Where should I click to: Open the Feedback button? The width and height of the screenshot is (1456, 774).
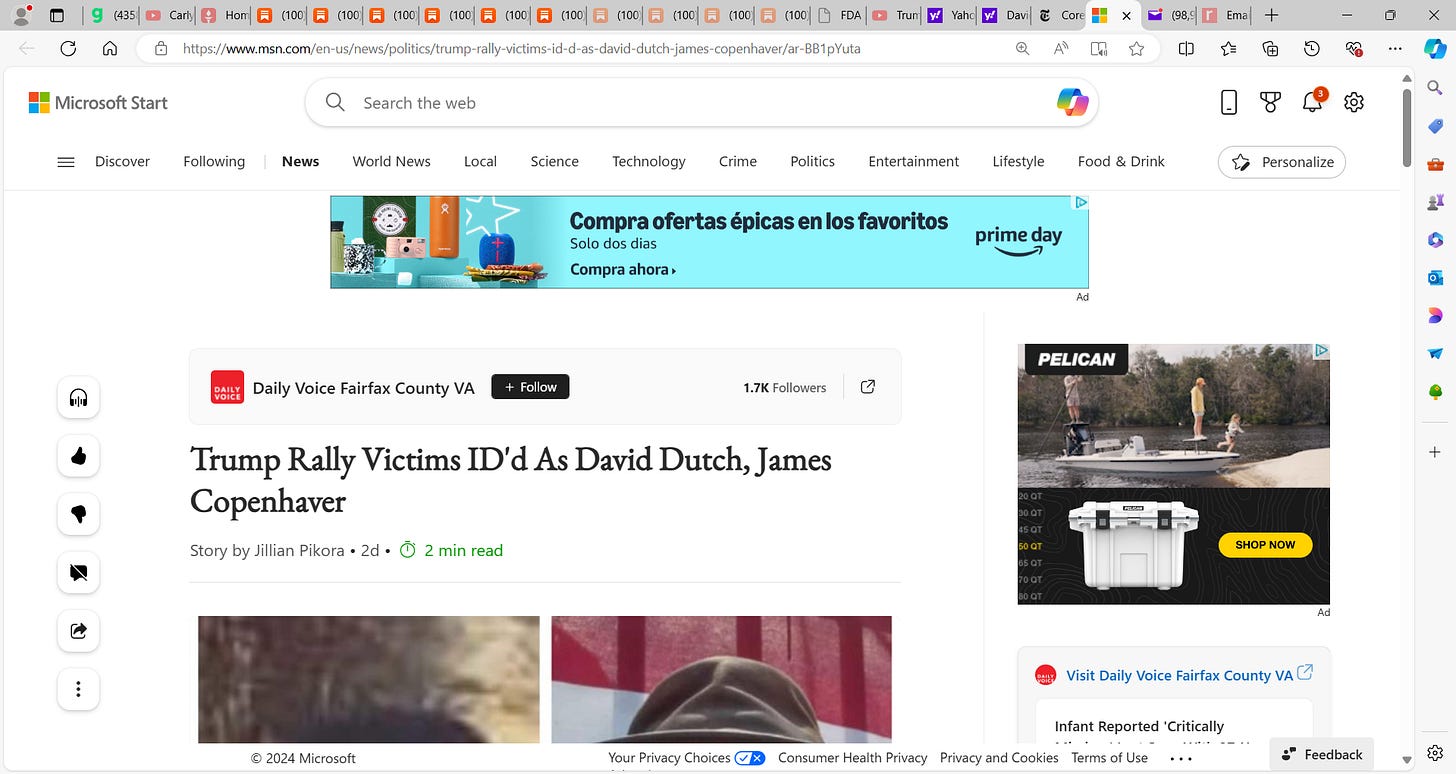tap(1322, 754)
